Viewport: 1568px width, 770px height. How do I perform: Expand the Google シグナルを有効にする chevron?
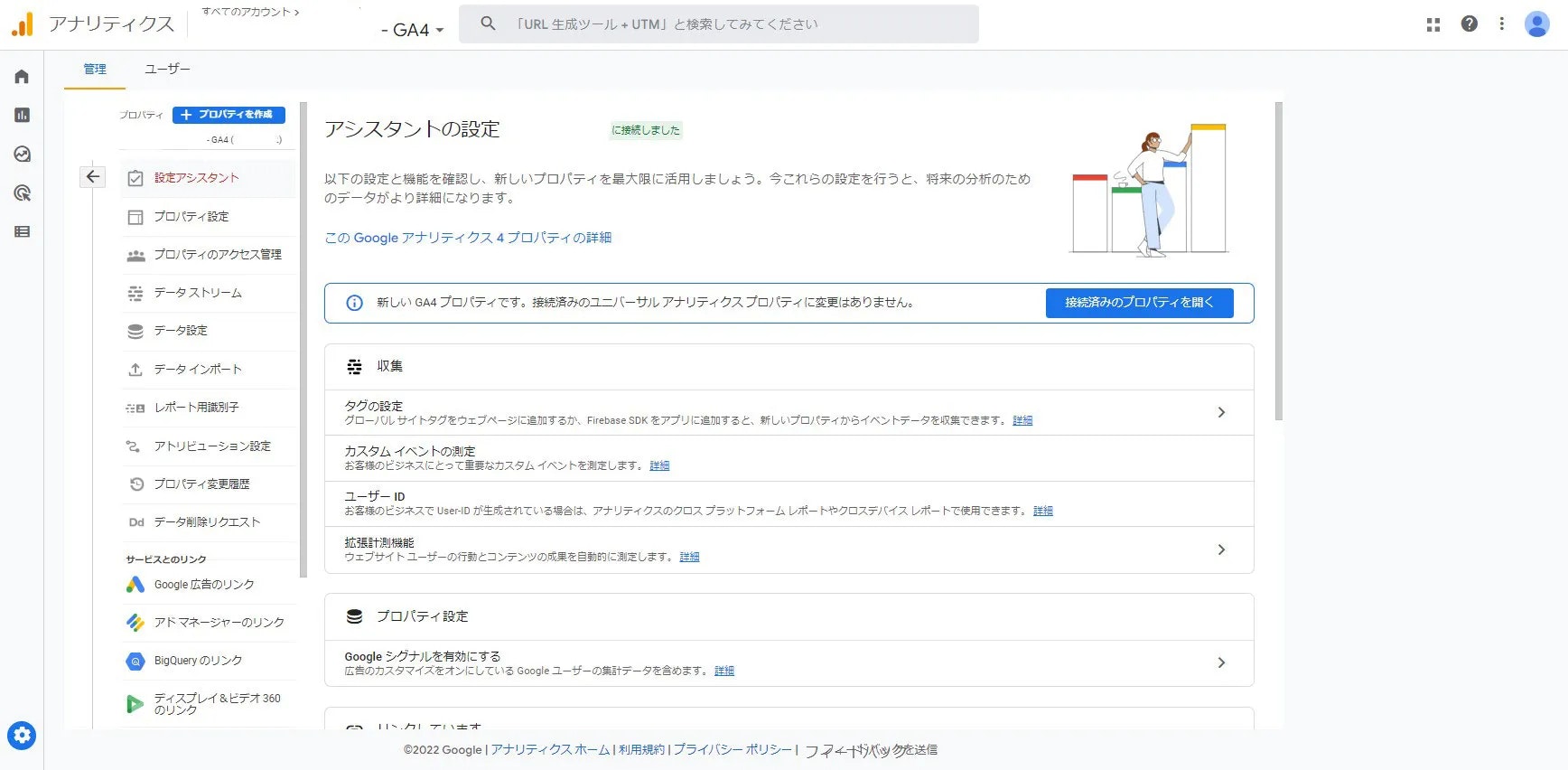coord(1221,662)
